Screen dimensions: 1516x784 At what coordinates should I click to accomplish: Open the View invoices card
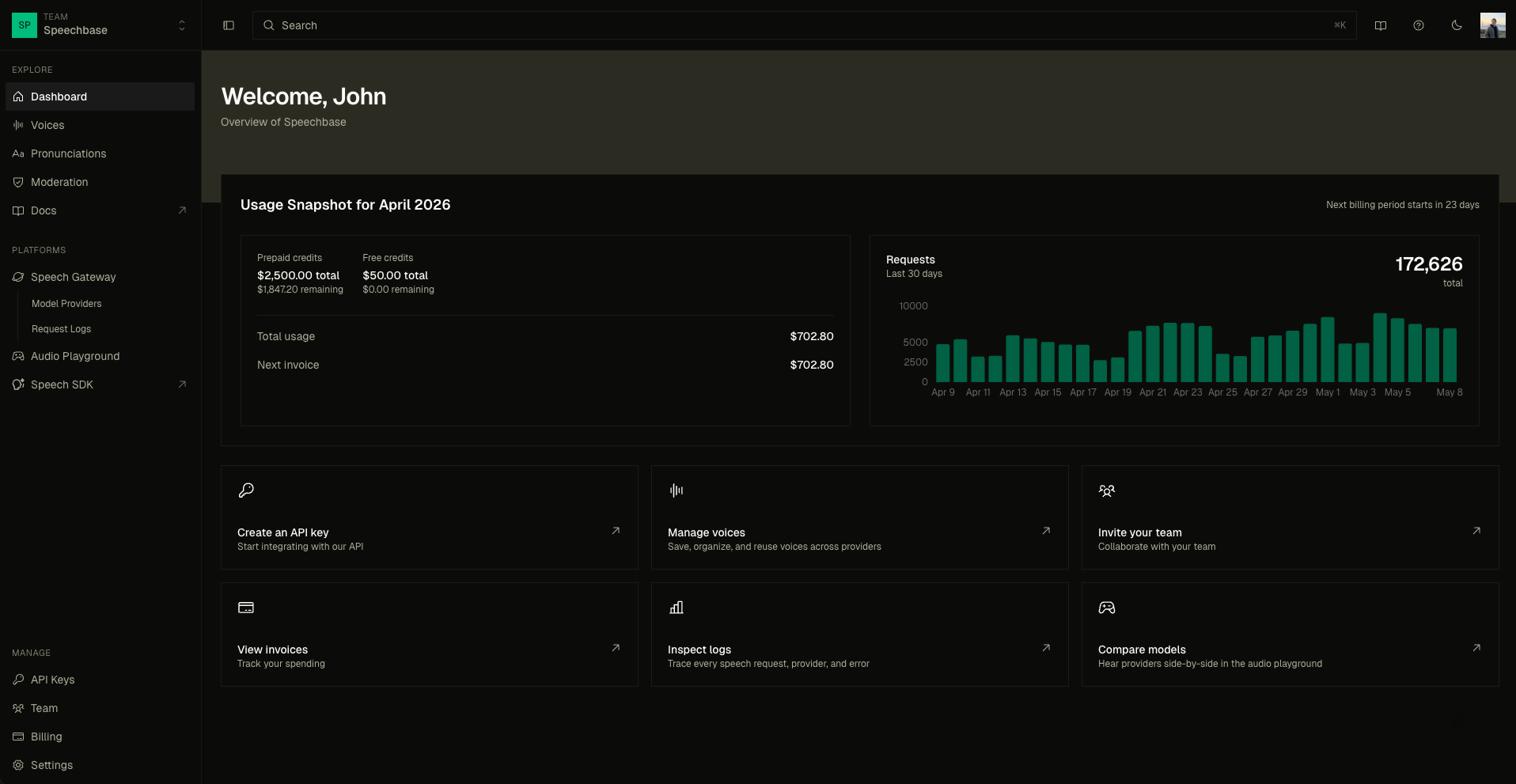(430, 634)
